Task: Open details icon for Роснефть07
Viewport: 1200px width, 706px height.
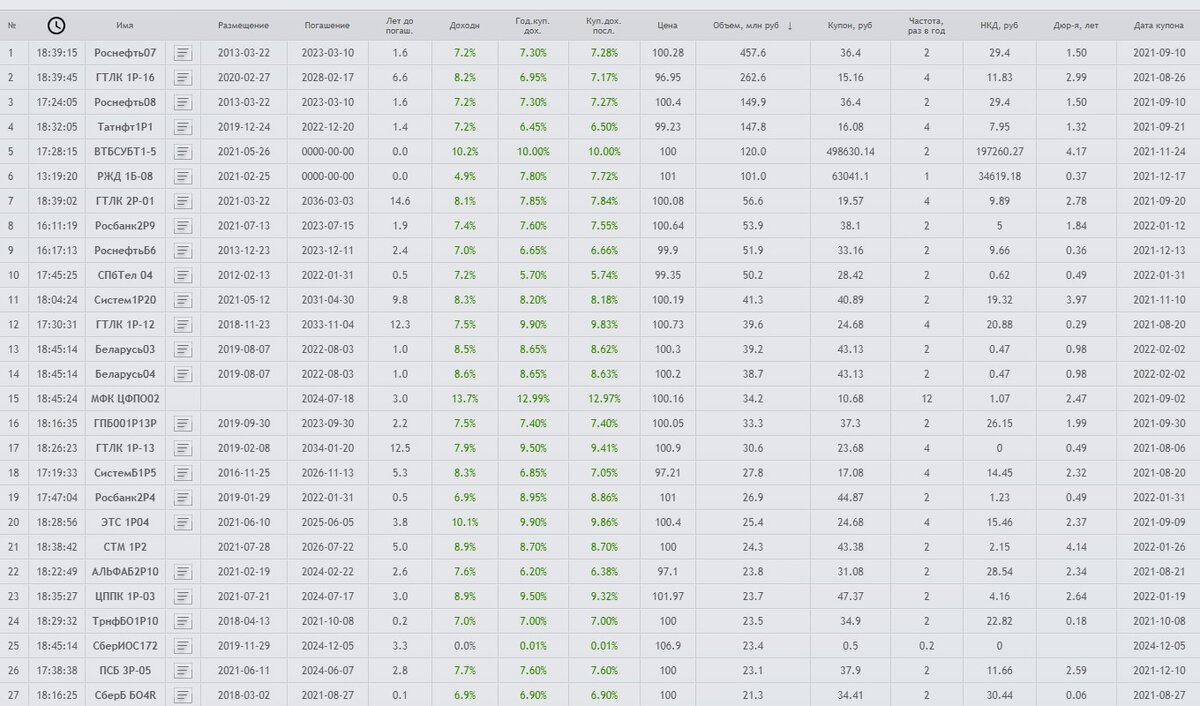Action: coord(183,53)
